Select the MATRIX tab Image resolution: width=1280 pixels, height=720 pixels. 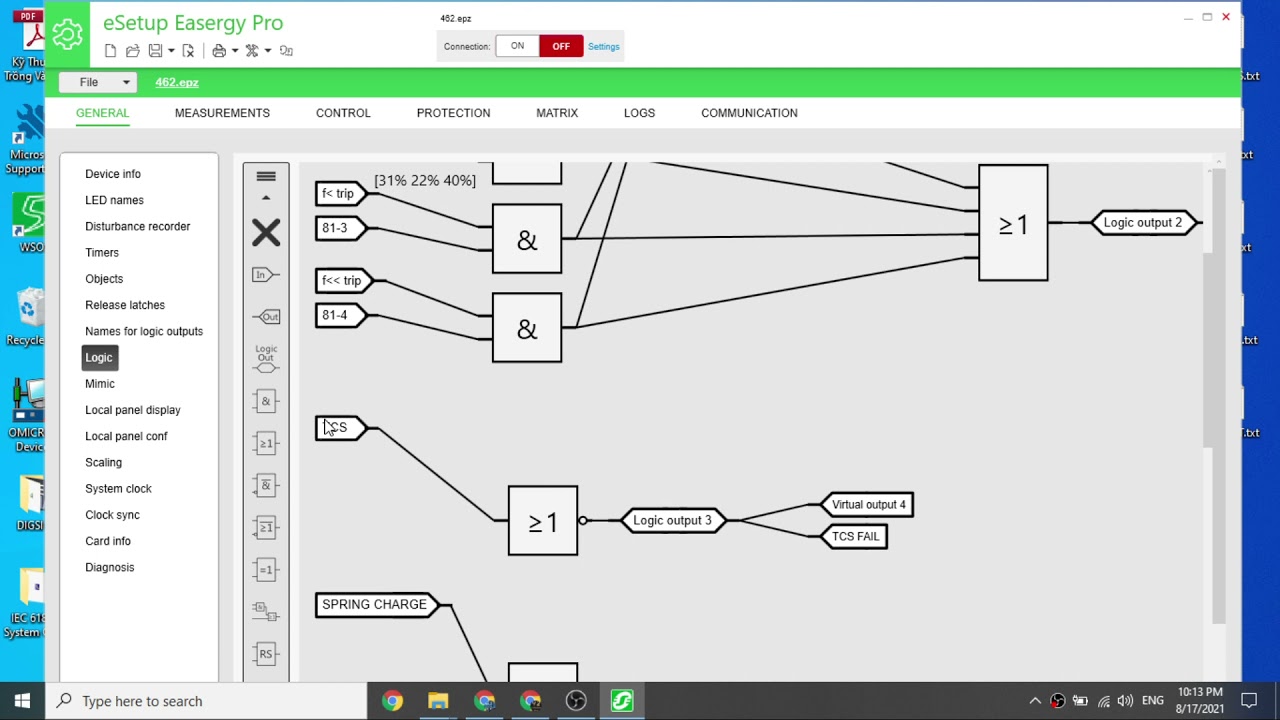point(557,113)
